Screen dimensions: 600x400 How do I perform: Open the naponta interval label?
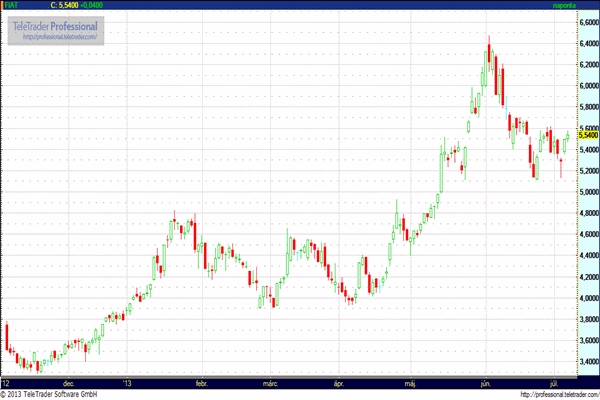(566, 5)
